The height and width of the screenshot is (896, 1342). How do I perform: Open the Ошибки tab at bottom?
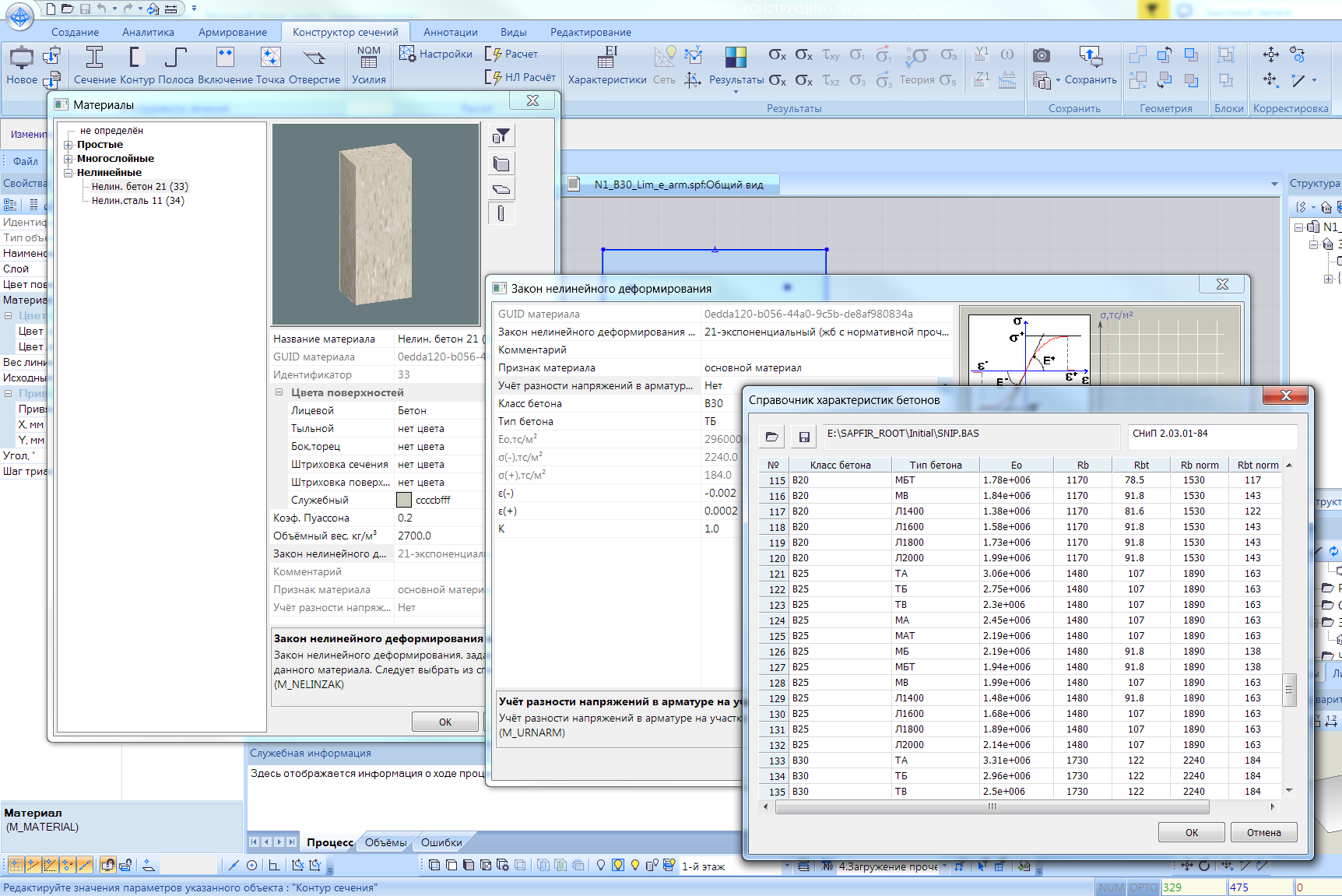coord(441,842)
